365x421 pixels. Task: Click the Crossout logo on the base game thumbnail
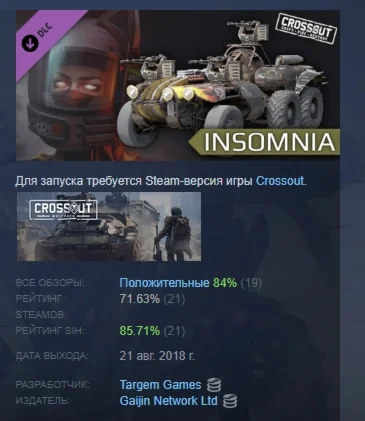pos(63,210)
